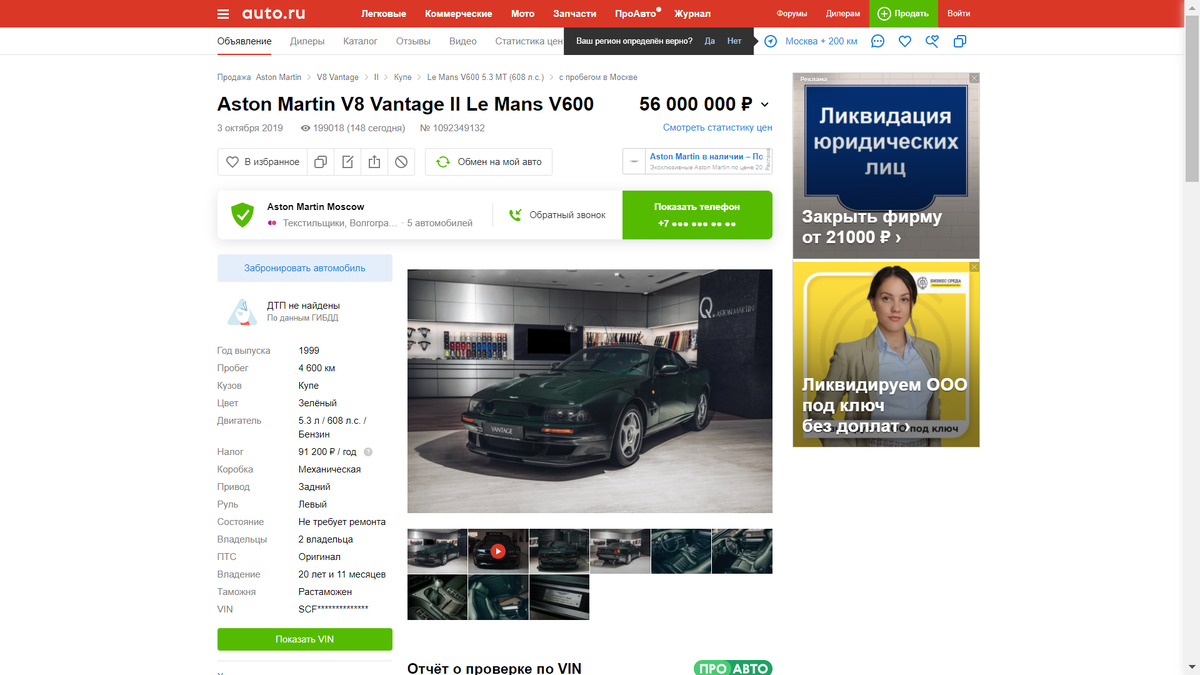Open comparison icon in top bar
The width and height of the screenshot is (1200, 675).
pos(960,41)
